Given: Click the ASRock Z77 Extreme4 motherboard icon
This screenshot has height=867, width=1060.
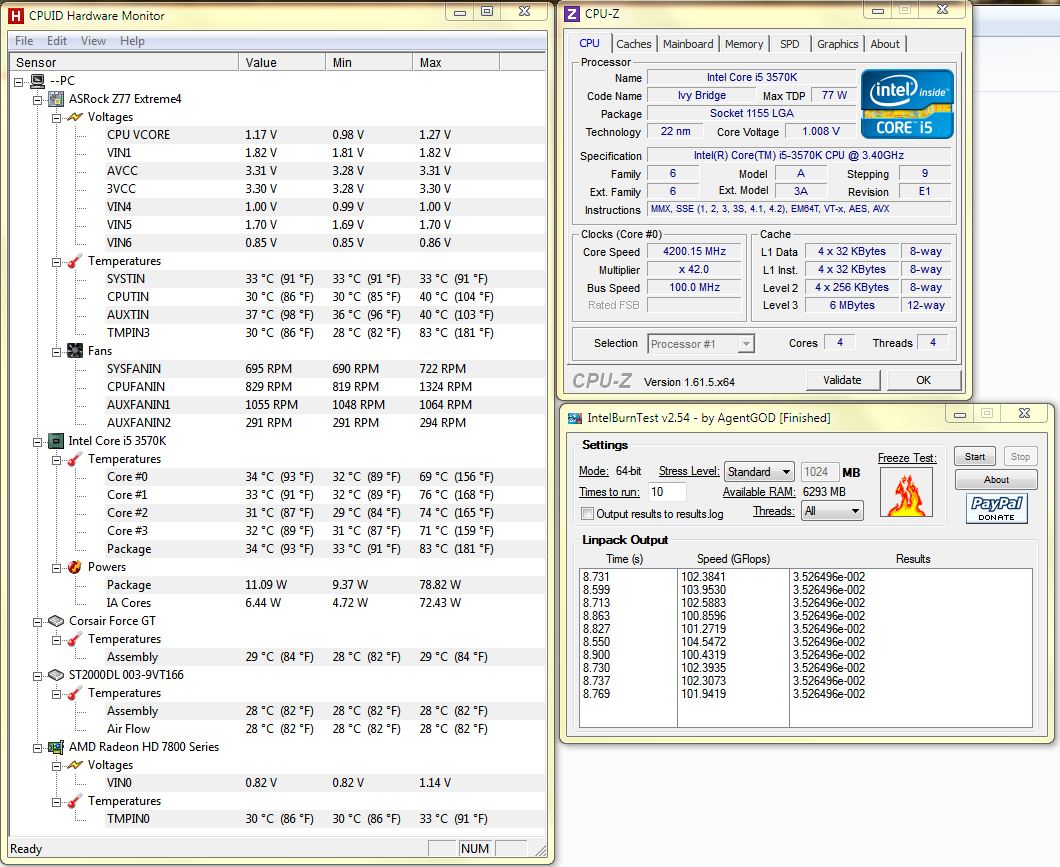Looking at the screenshot, I should tap(56, 99).
